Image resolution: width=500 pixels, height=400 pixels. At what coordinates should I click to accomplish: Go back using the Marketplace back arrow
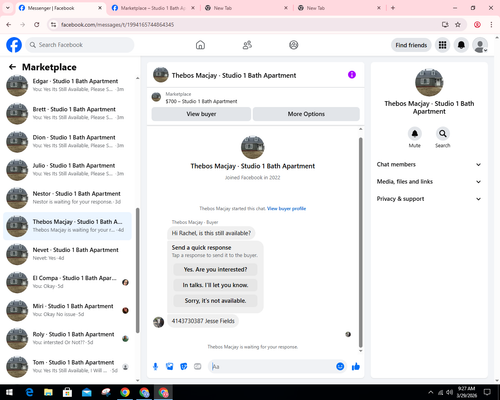12,67
